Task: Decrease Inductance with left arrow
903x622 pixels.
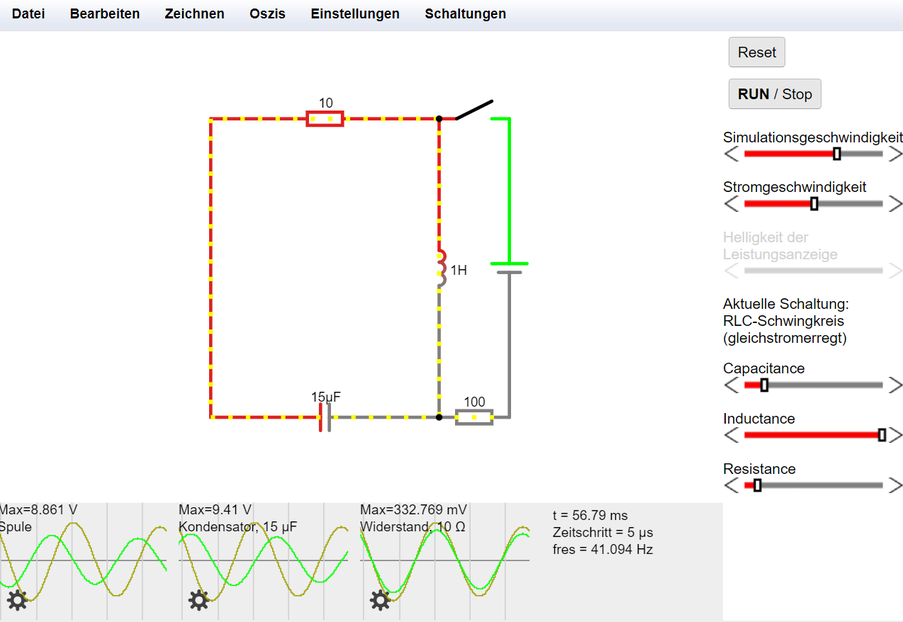Action: coord(731,435)
